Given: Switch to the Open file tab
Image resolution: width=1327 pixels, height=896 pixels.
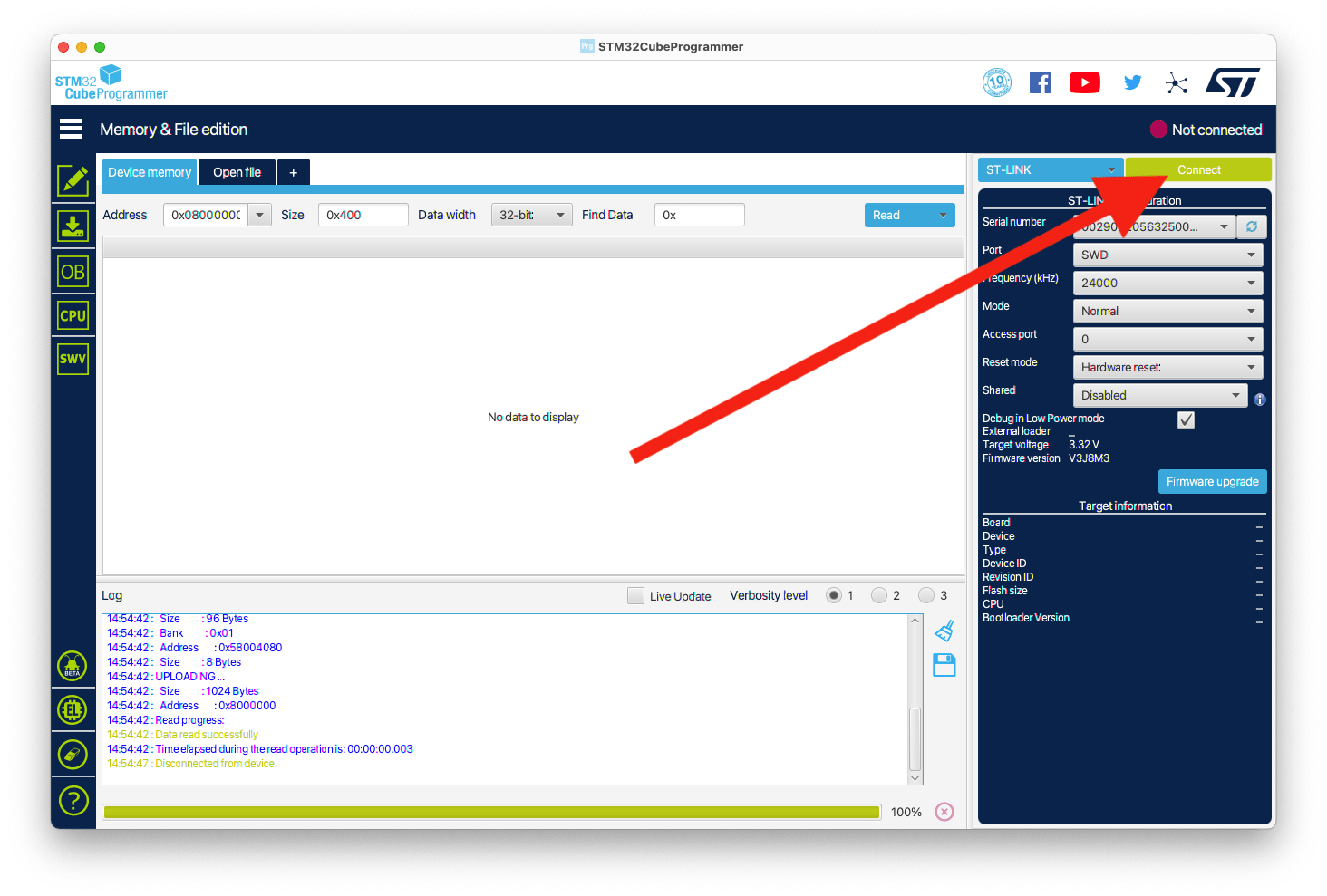Looking at the screenshot, I should click(237, 172).
